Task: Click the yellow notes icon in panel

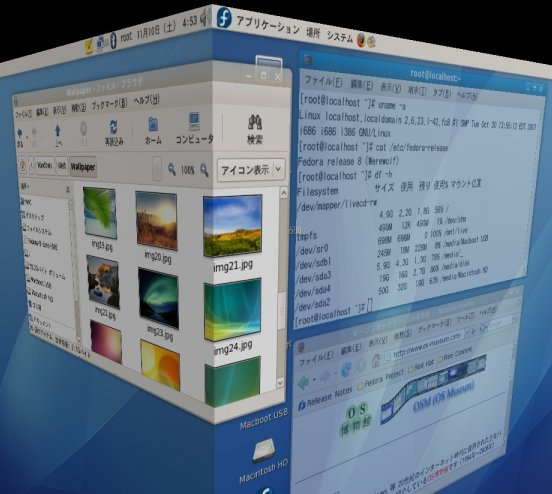Action: point(89,46)
